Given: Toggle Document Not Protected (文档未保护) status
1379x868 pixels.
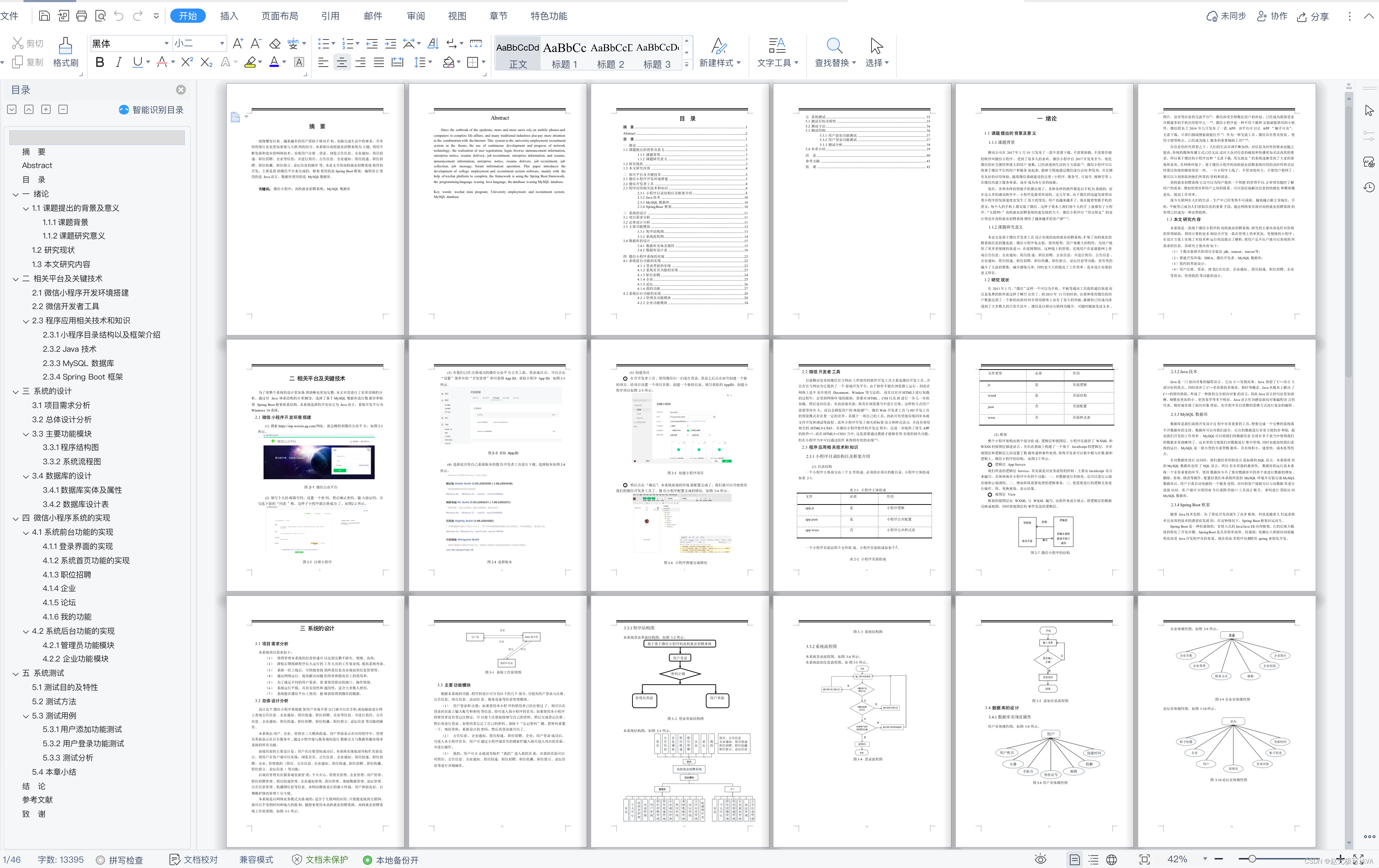Looking at the screenshot, I should pos(319,859).
